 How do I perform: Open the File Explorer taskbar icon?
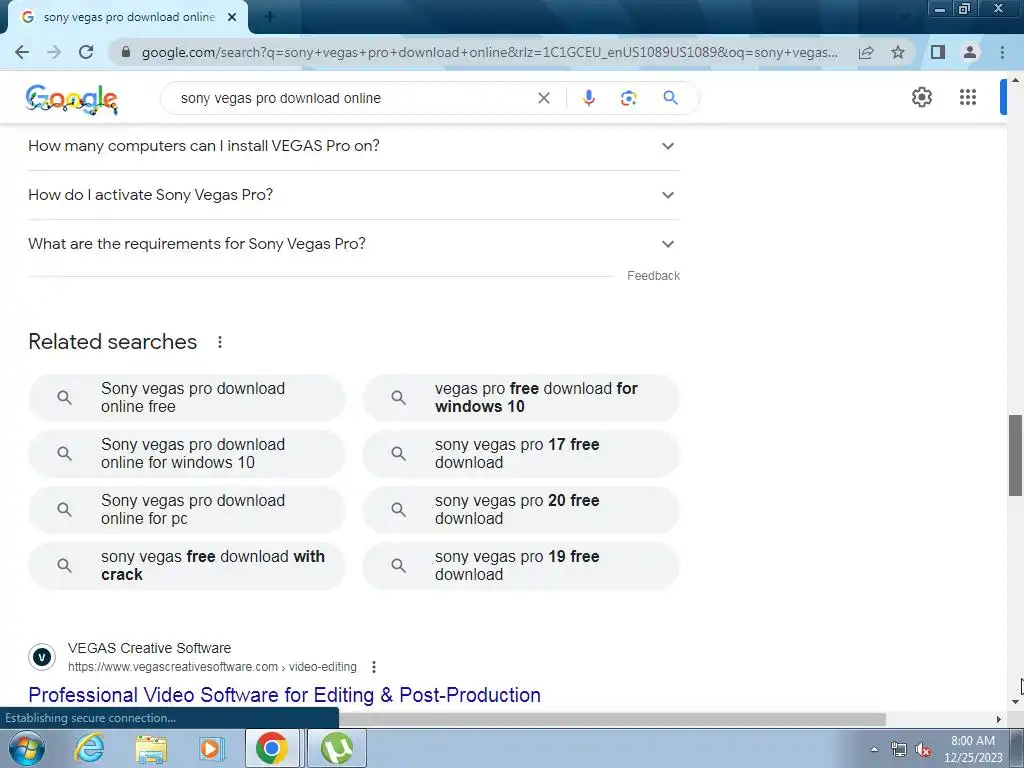(x=151, y=749)
